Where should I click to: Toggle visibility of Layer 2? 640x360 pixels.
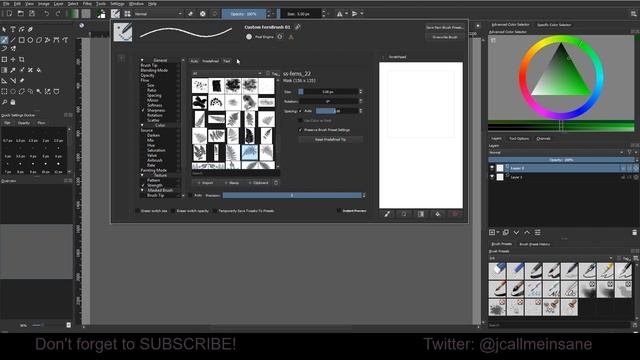coord(492,168)
